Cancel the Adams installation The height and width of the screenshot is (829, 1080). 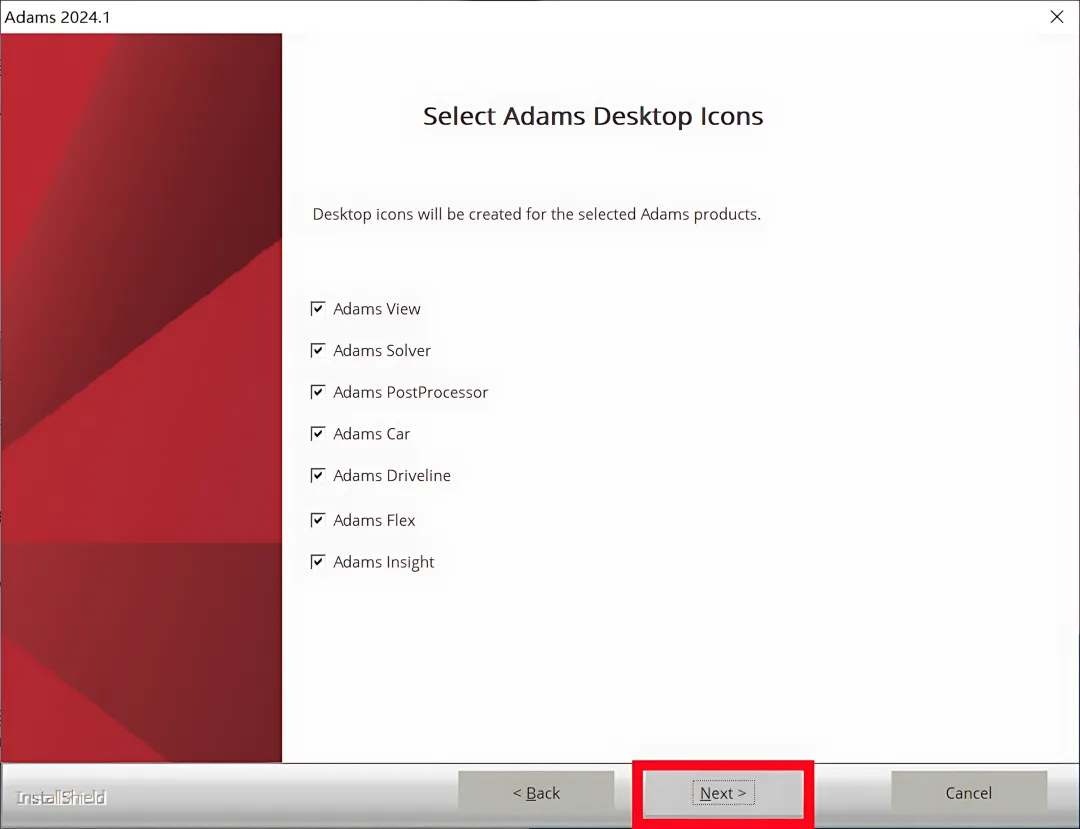pyautogui.click(x=968, y=793)
